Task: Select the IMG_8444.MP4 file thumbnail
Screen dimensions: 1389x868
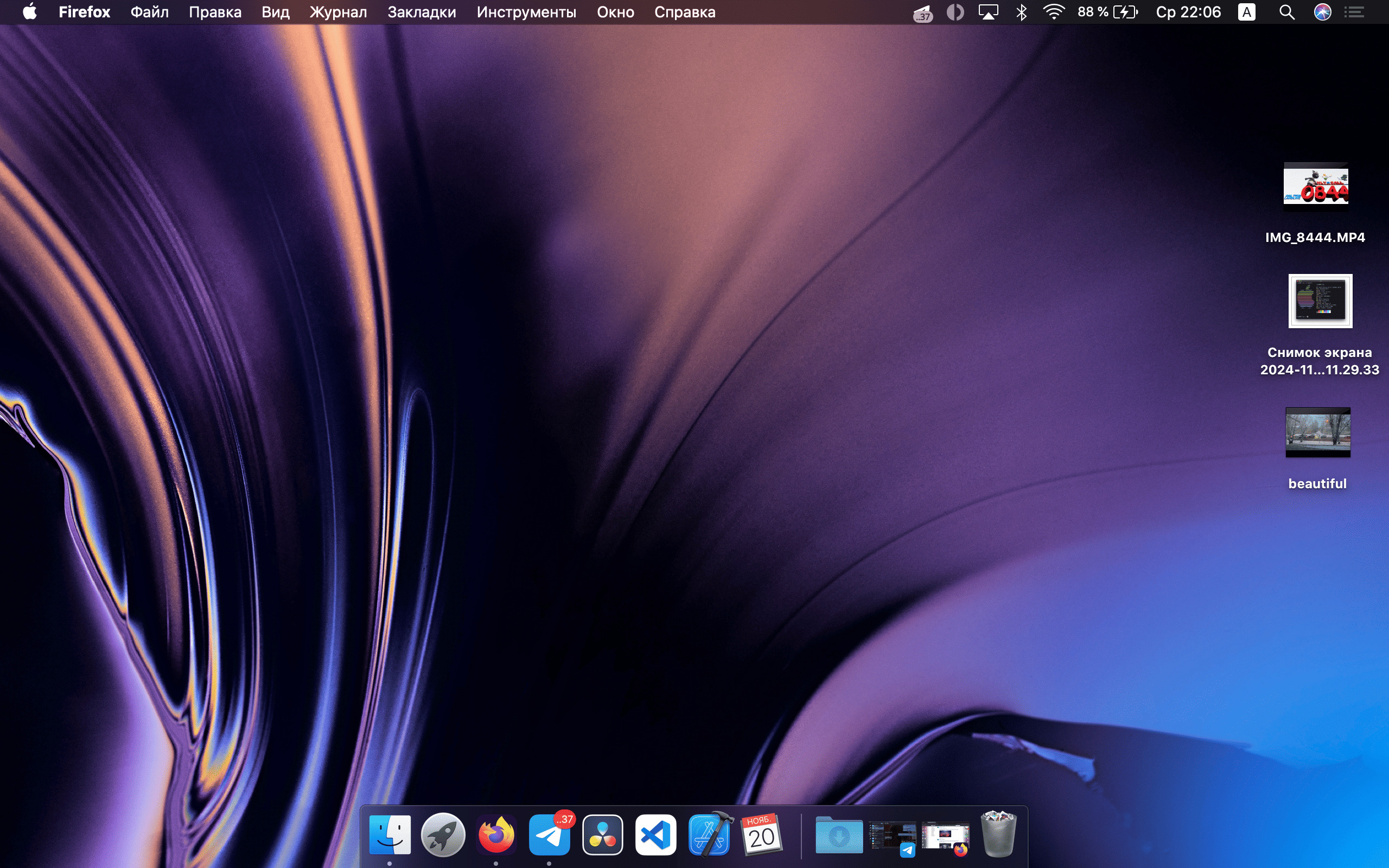Action: pyautogui.click(x=1316, y=187)
